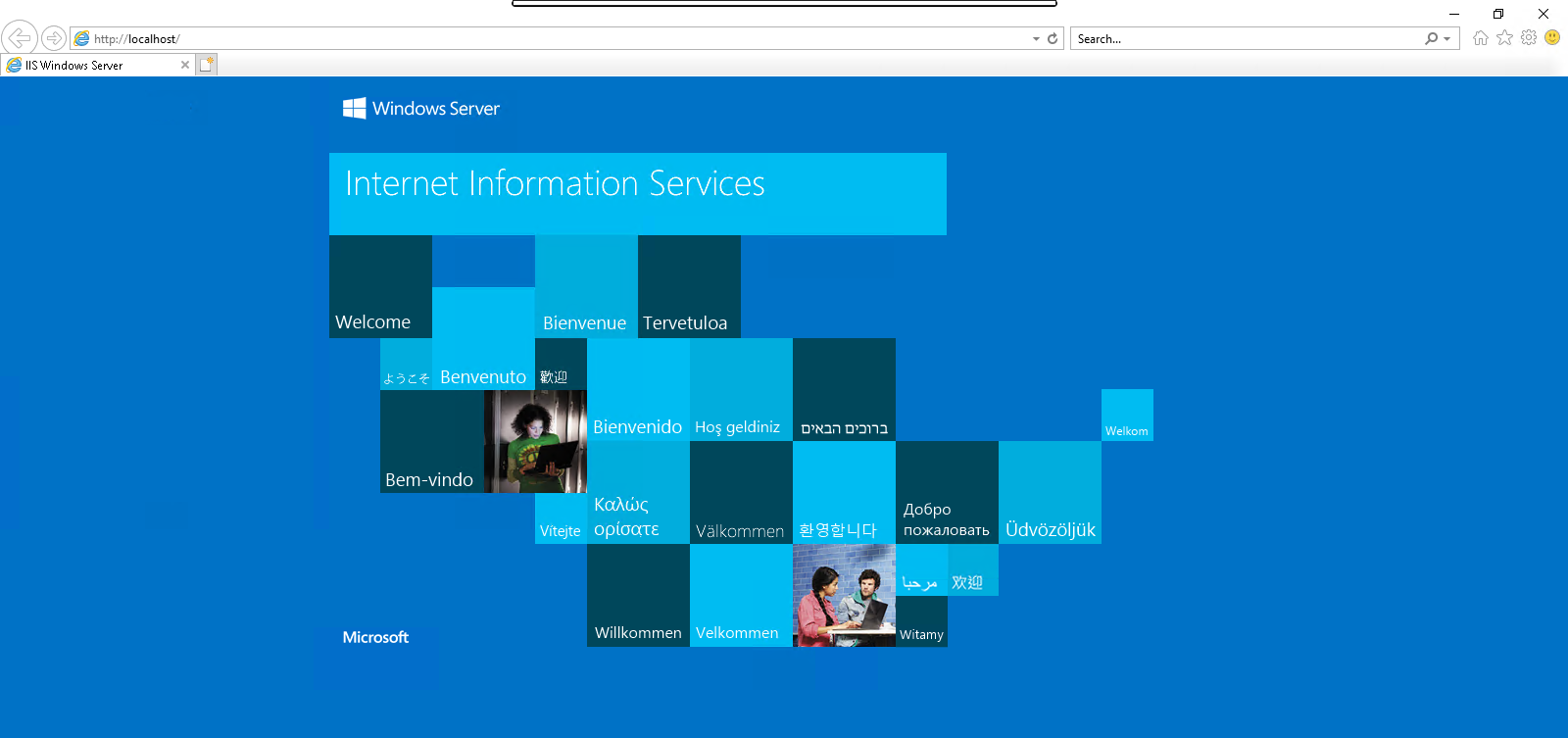Click the Microsoft logo text
This screenshot has height=738, width=1568.
click(375, 637)
